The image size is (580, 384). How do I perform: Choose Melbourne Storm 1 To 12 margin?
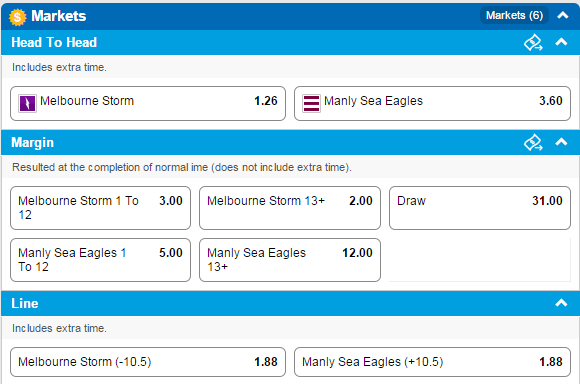click(x=101, y=208)
